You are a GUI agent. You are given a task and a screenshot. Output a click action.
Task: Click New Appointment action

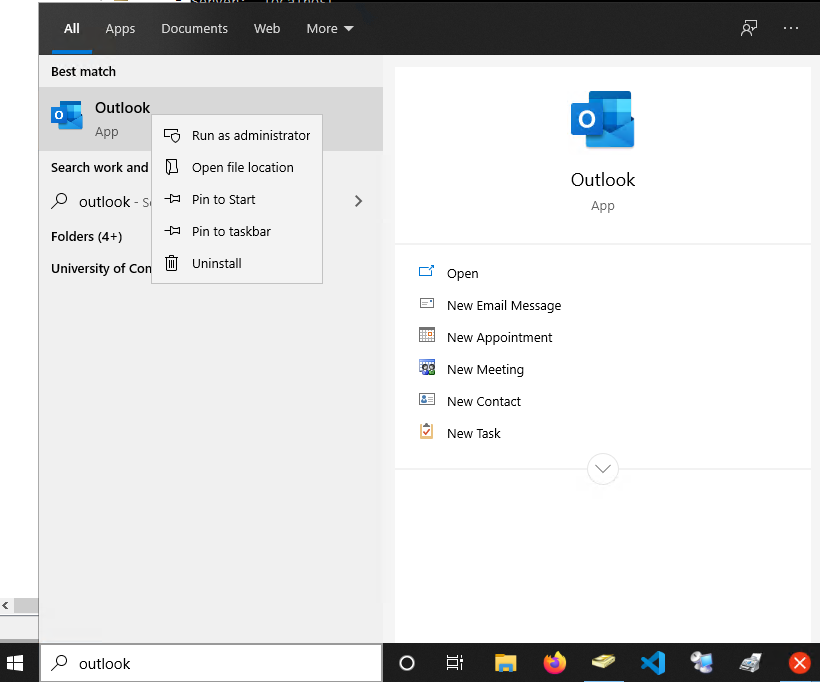tap(499, 337)
